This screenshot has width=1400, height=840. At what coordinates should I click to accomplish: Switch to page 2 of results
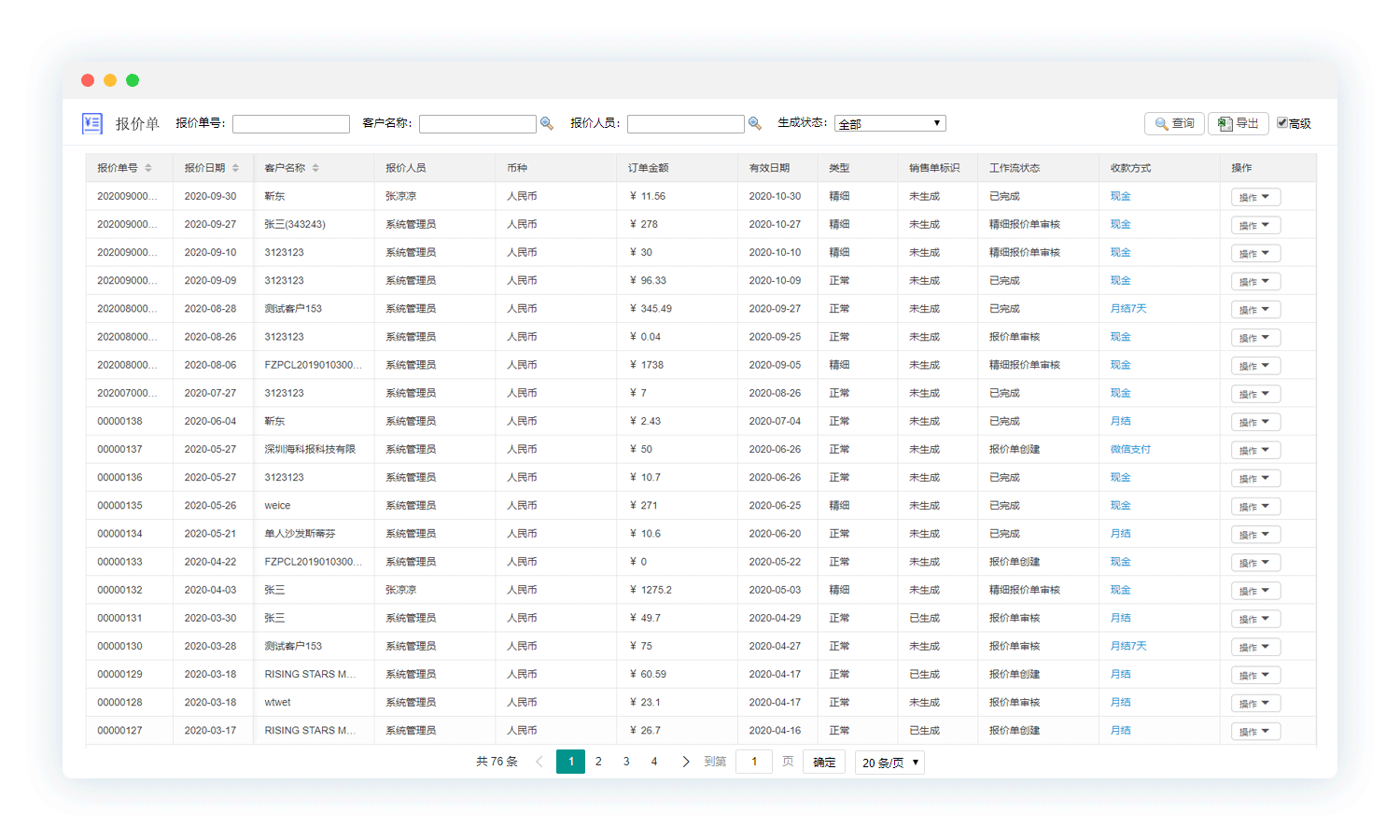pos(598,762)
